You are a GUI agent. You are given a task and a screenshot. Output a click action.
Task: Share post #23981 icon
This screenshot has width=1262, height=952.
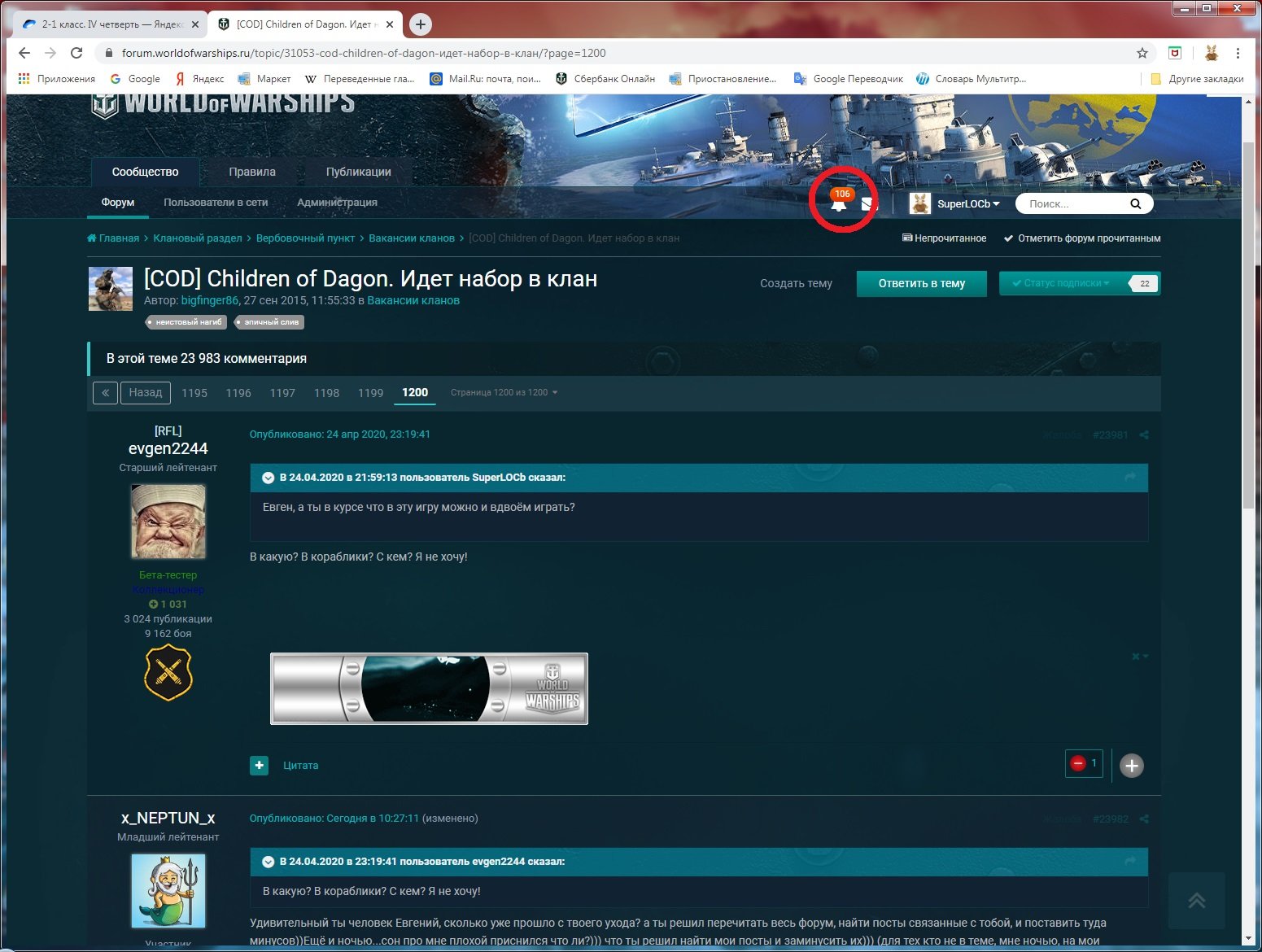pos(1144,435)
